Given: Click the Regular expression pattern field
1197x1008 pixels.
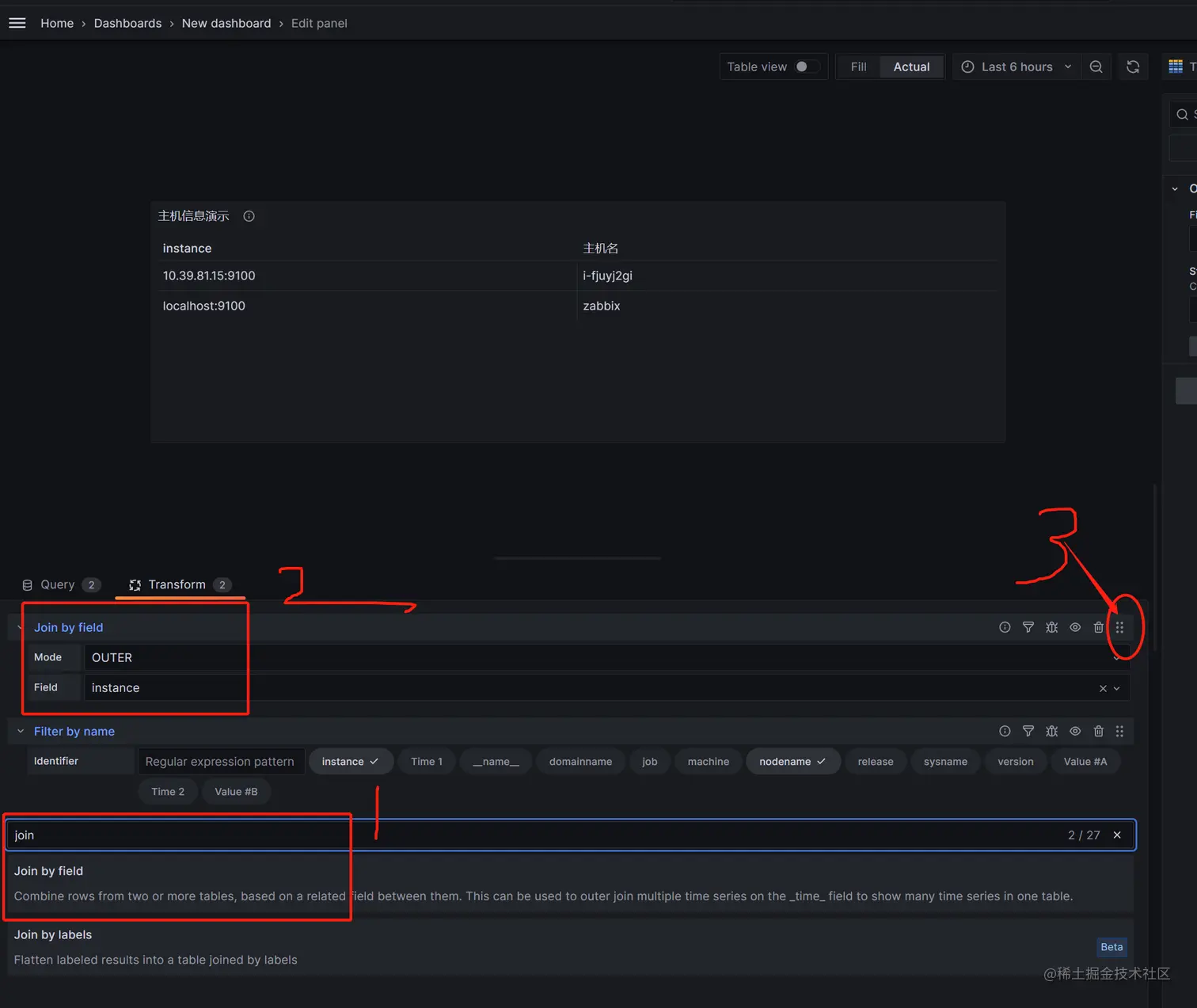Looking at the screenshot, I should click(221, 761).
